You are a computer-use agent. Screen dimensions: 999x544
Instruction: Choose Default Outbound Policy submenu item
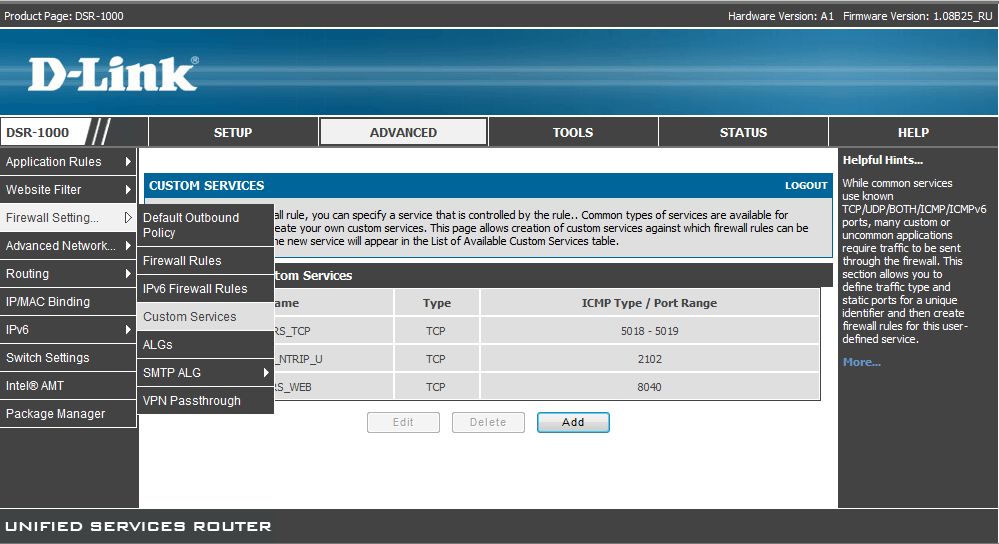tap(205, 225)
